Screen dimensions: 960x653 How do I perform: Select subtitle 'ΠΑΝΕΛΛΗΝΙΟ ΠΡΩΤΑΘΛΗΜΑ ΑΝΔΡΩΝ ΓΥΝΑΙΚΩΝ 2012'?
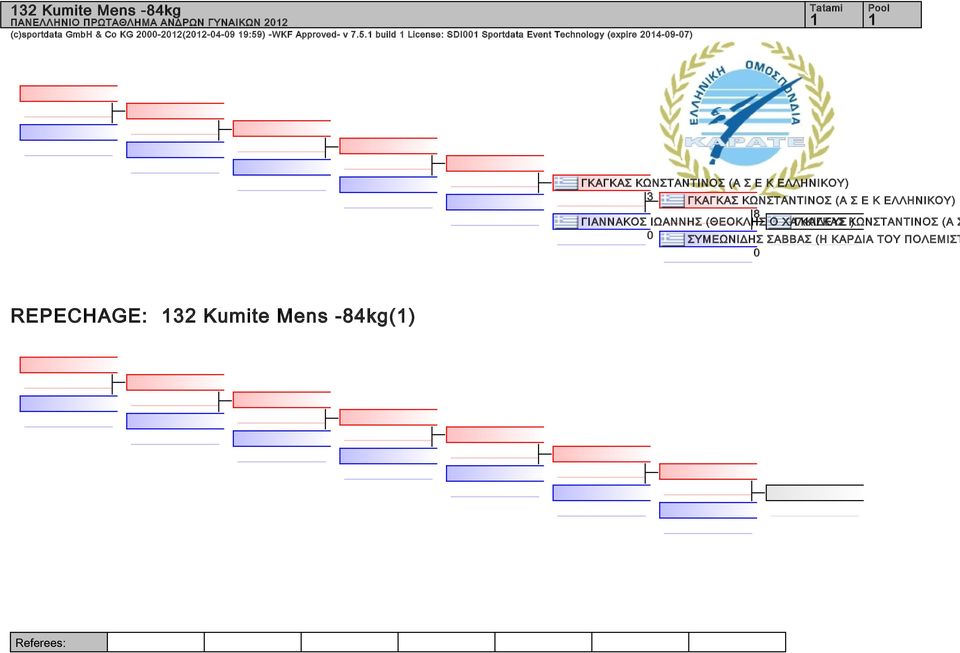coord(149,22)
